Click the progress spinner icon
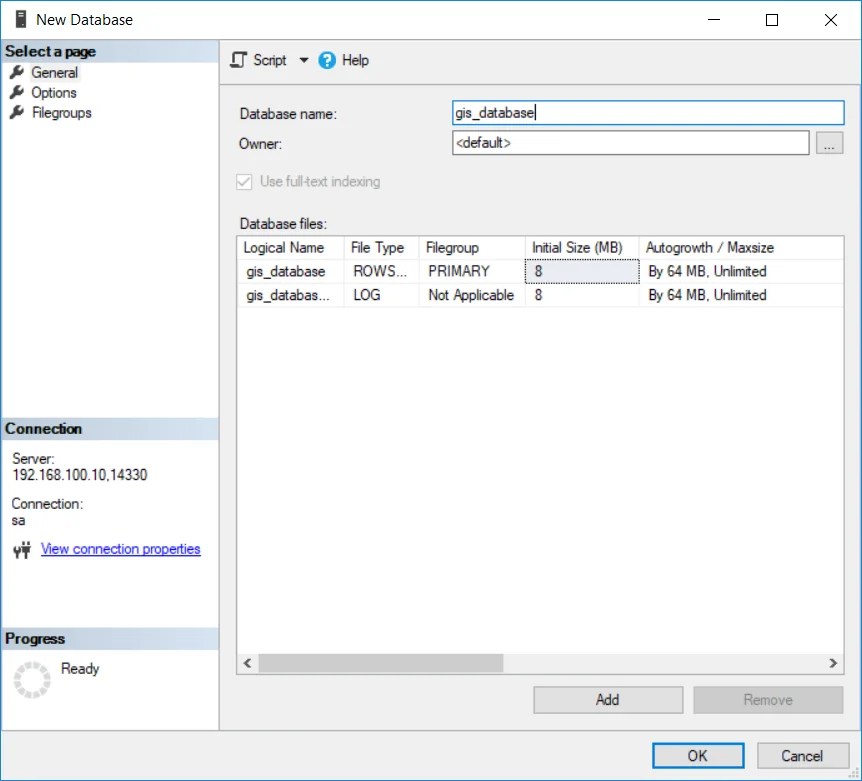862x781 pixels. [x=32, y=680]
